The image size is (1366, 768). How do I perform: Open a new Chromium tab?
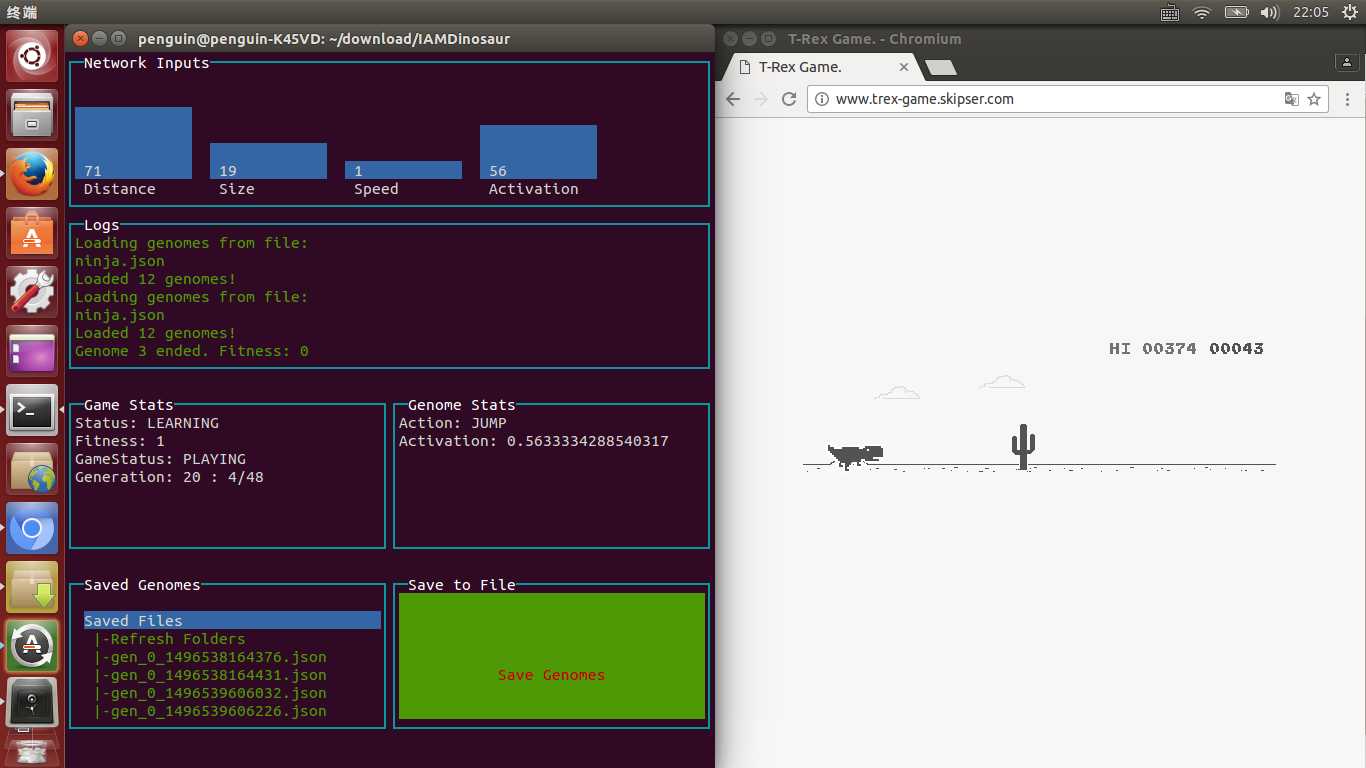[941, 67]
